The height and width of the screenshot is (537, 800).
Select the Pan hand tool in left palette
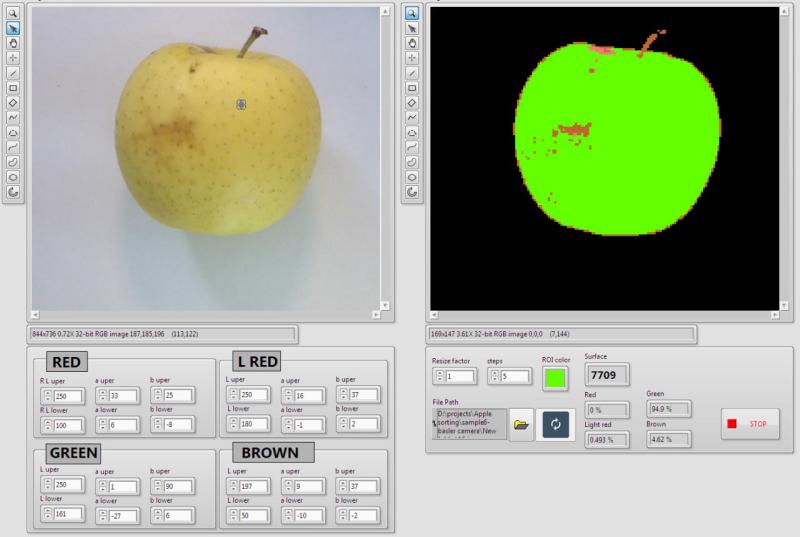click(14, 43)
